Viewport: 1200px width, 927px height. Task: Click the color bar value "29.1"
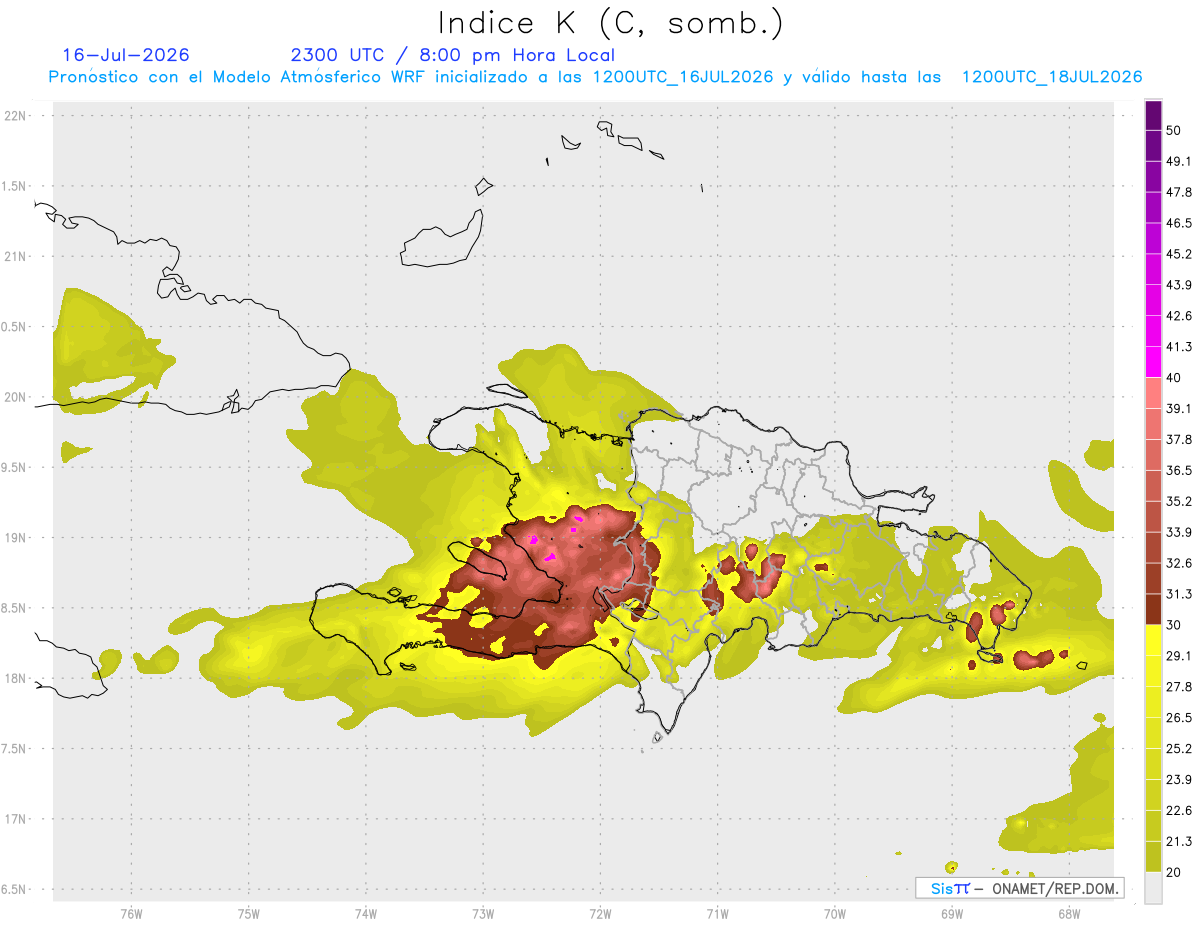pos(1179,656)
